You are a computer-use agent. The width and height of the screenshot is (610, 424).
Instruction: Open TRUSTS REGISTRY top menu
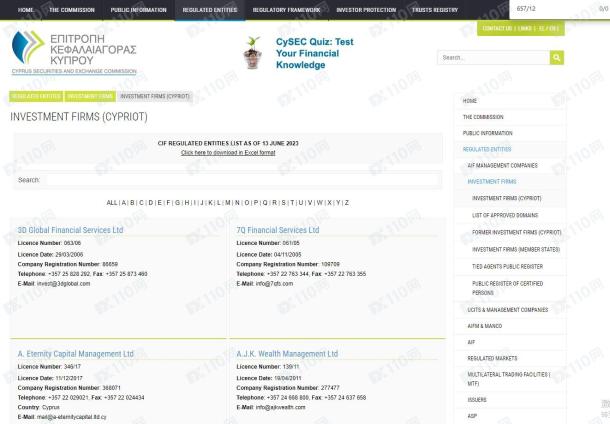(x=435, y=10)
